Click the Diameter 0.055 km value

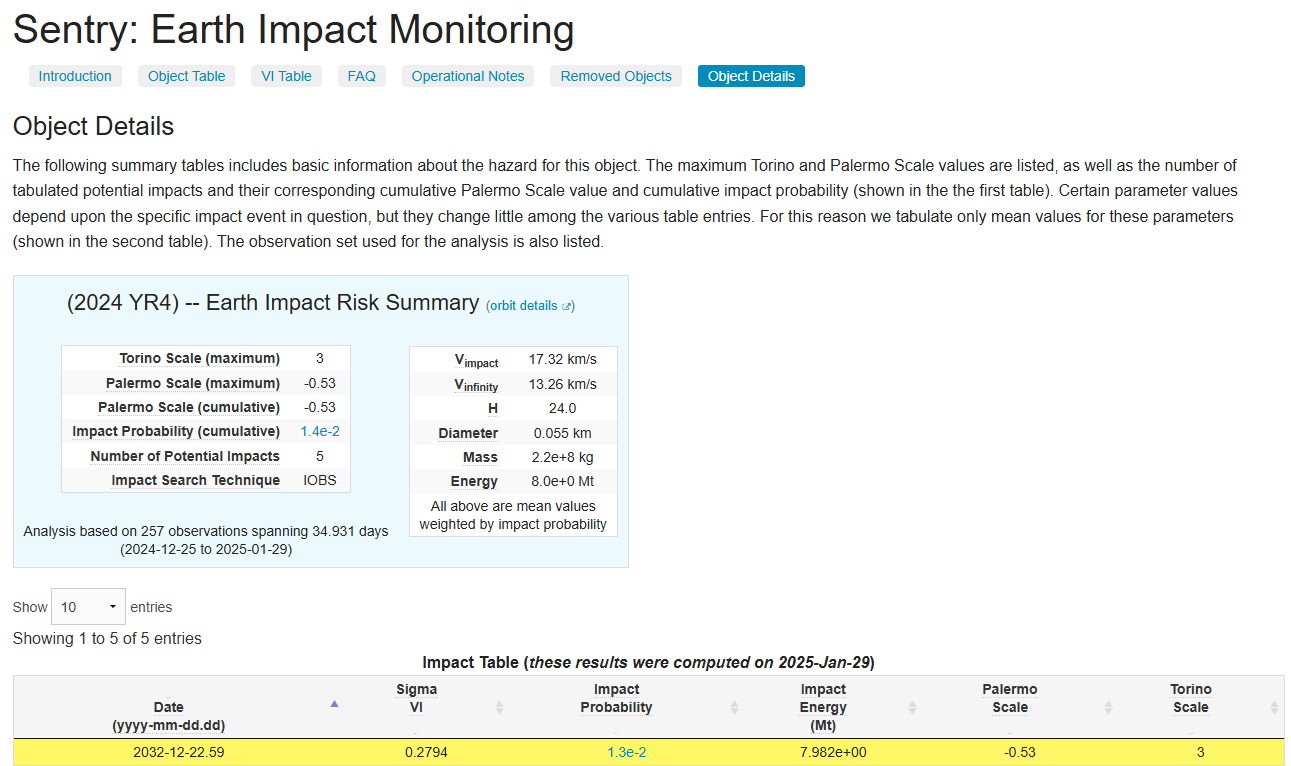pyautogui.click(x=563, y=433)
